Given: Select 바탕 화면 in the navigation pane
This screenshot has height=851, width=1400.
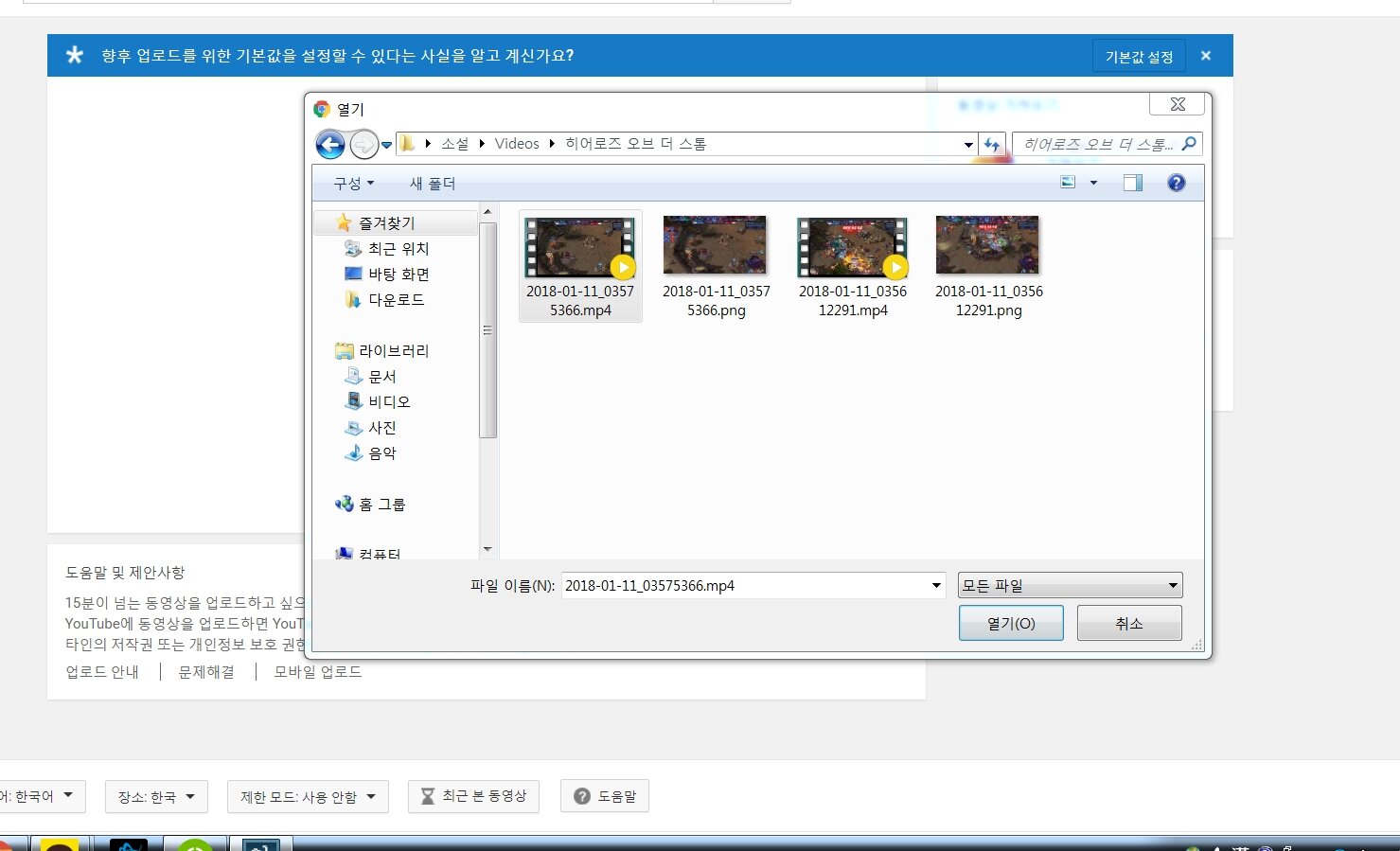Looking at the screenshot, I should click(x=399, y=274).
